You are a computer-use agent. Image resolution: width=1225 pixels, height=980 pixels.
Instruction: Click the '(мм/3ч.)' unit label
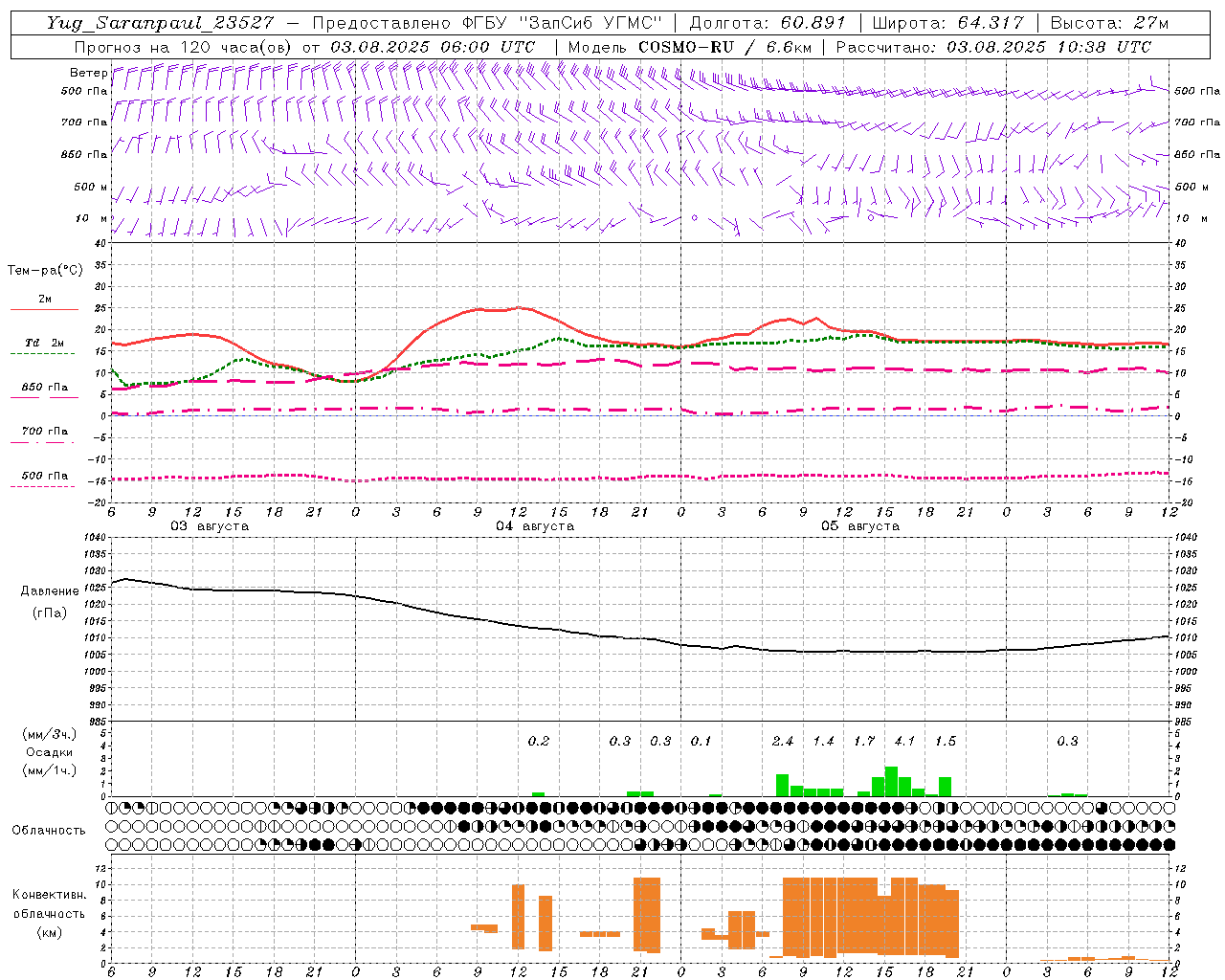(x=50, y=734)
